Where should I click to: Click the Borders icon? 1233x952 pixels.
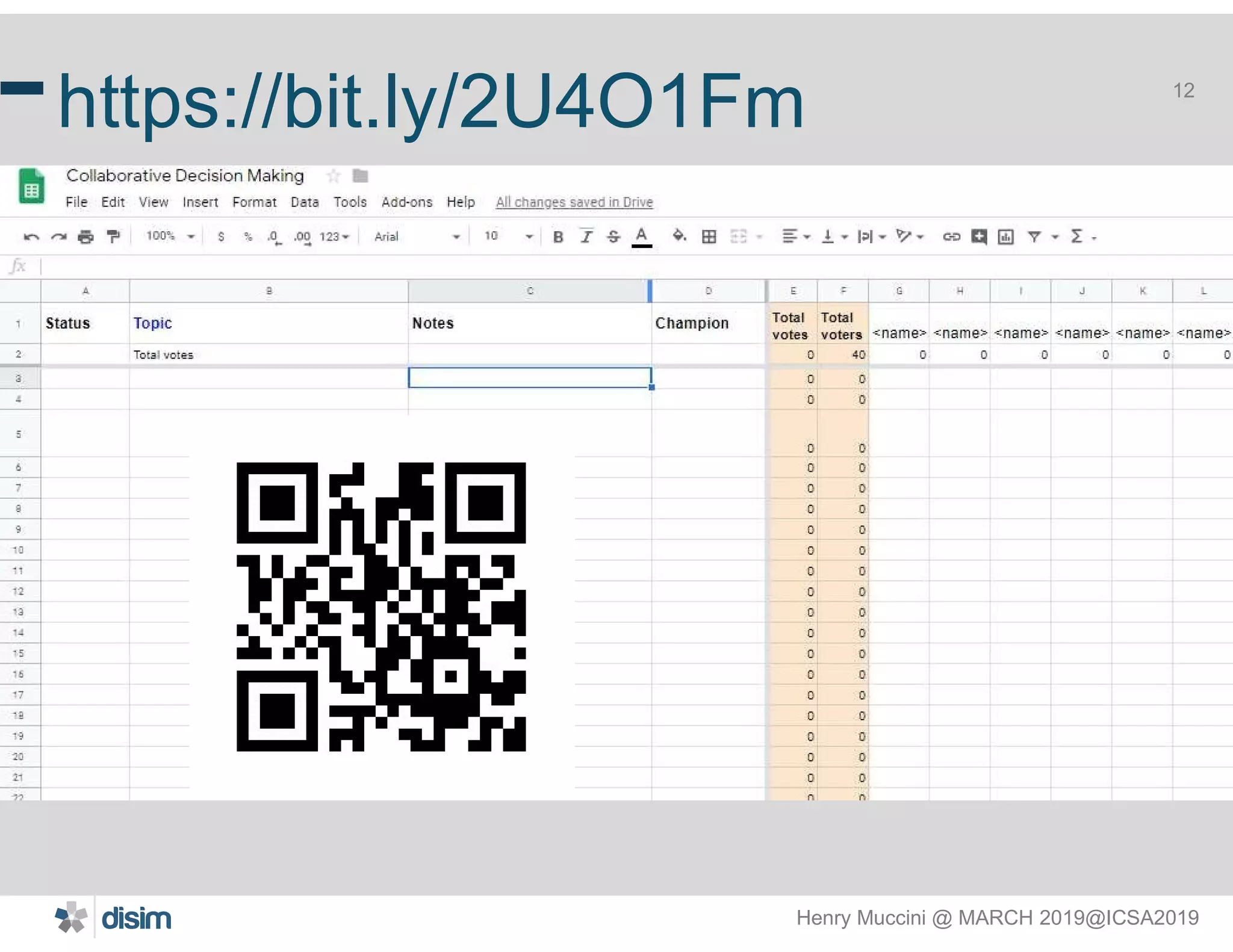[709, 236]
